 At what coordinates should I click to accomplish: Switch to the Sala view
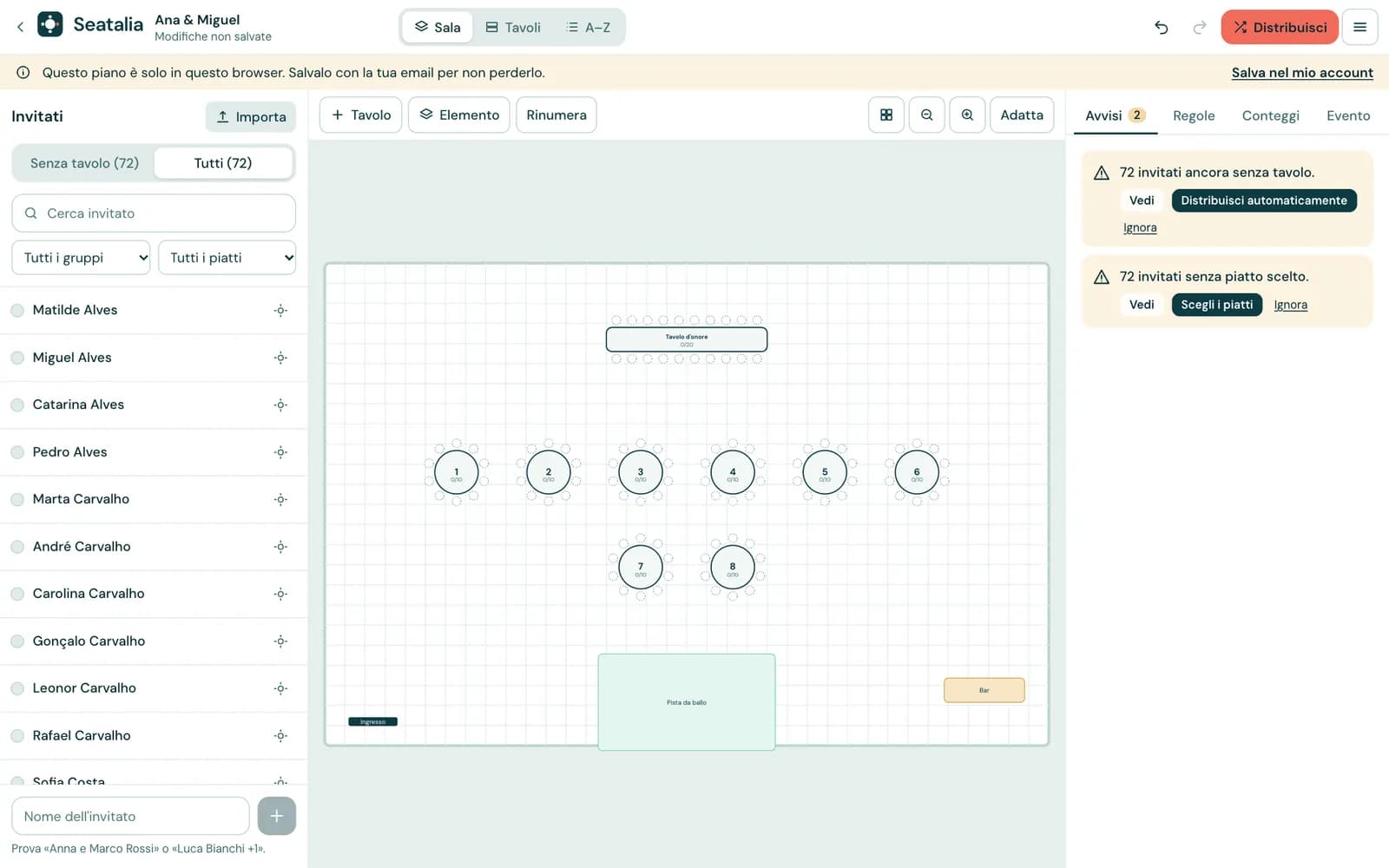[438, 27]
